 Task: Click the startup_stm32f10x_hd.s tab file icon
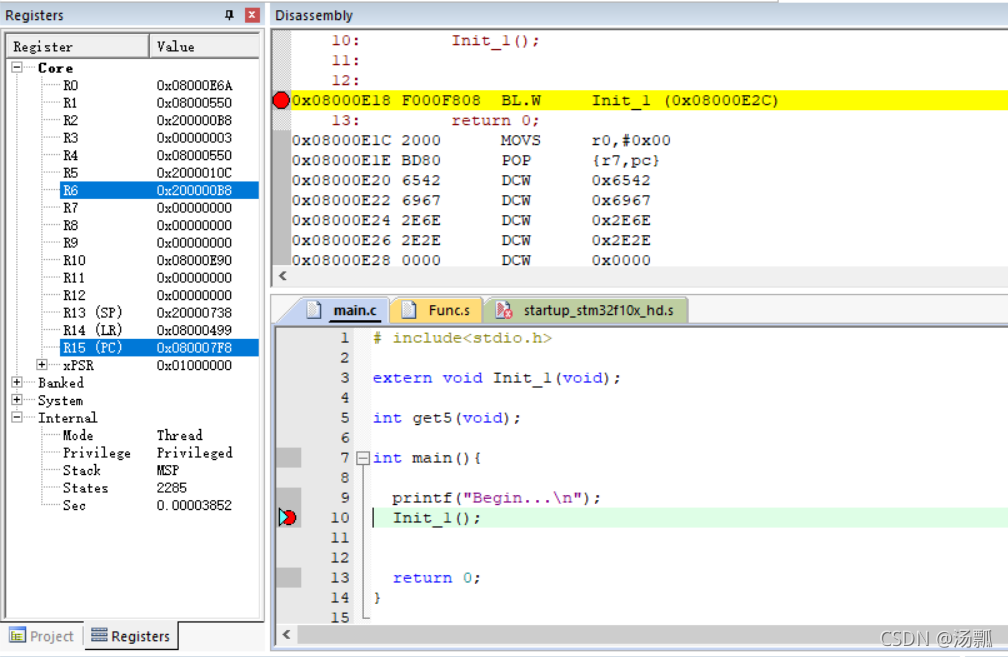pyautogui.click(x=504, y=310)
